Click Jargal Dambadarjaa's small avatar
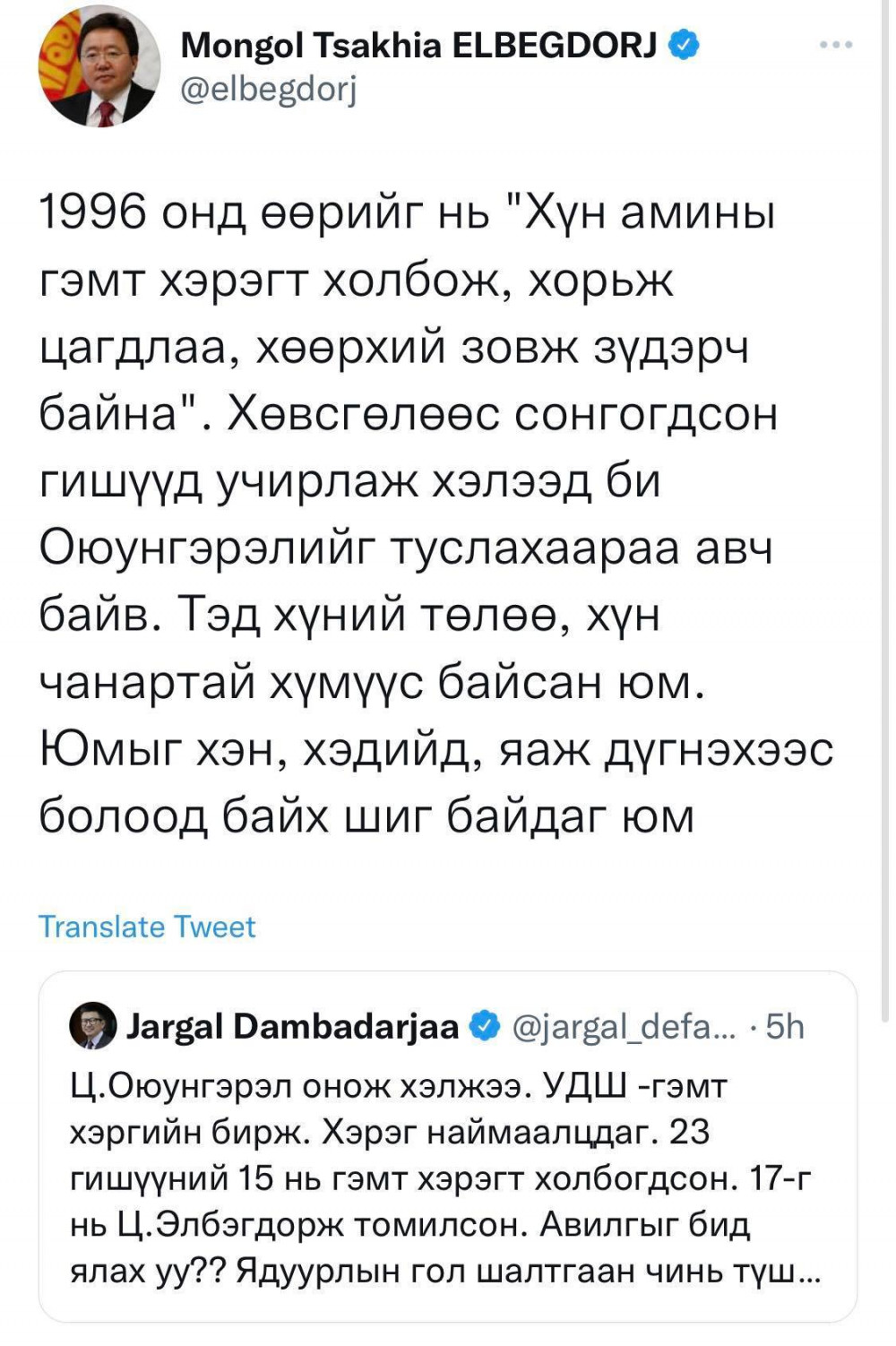Image resolution: width=896 pixels, height=1346 pixels. coord(93,1026)
